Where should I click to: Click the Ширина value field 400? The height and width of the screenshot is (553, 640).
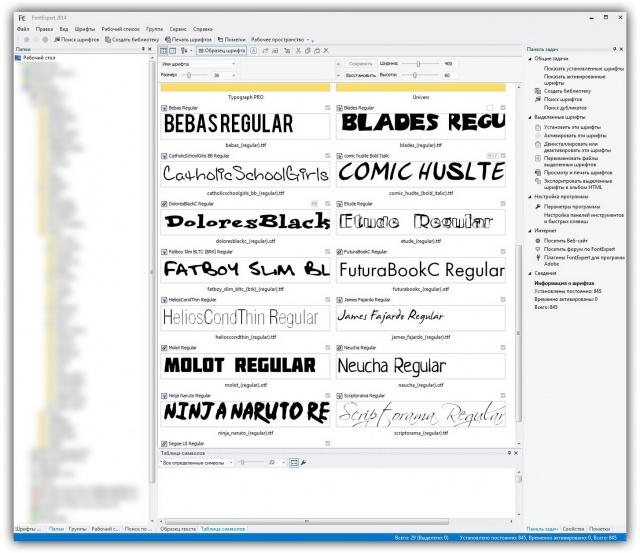pyautogui.click(x=450, y=64)
